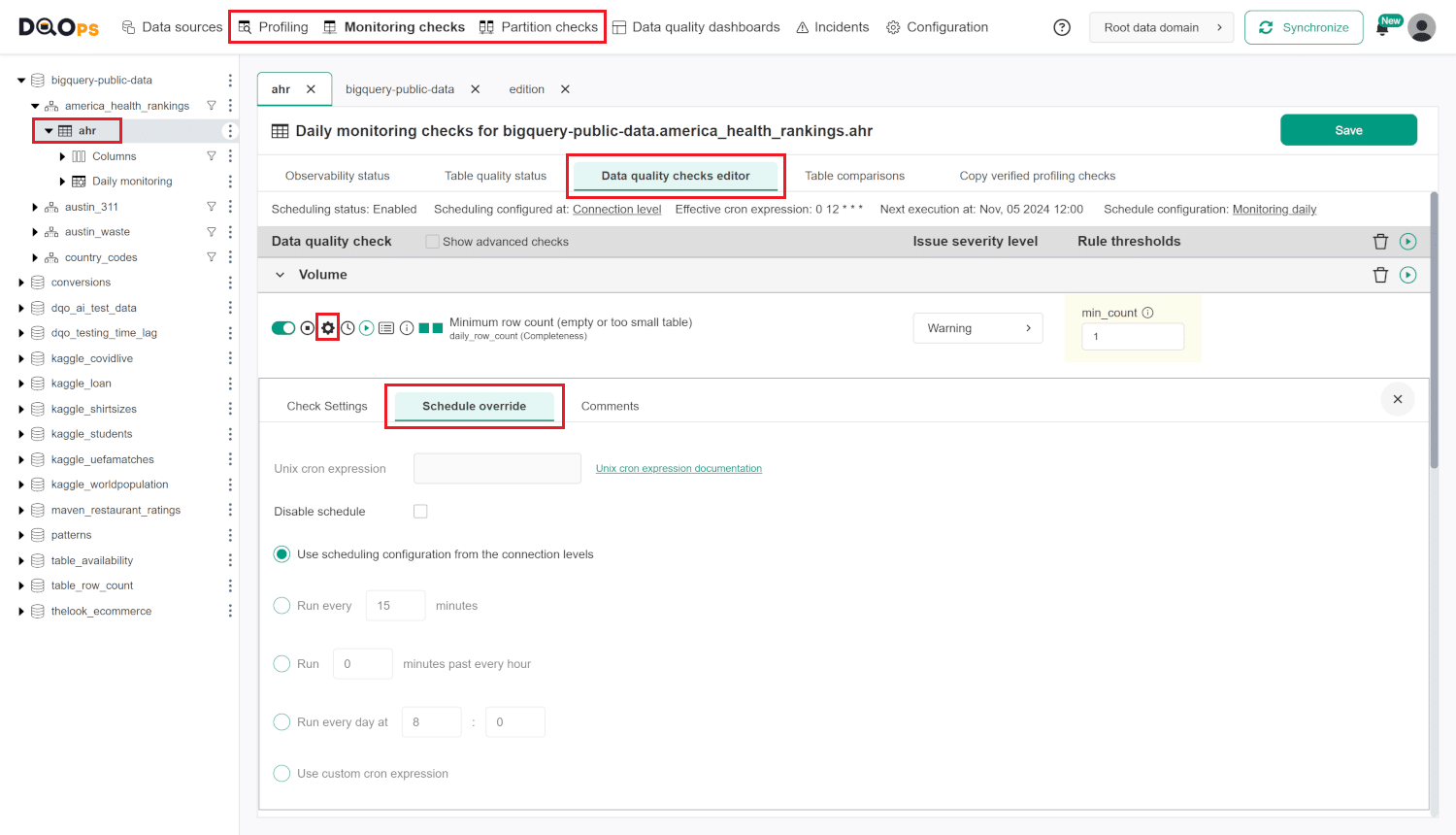Select Use custom cron expression radio
The width and height of the screenshot is (1456, 835).
tap(282, 774)
